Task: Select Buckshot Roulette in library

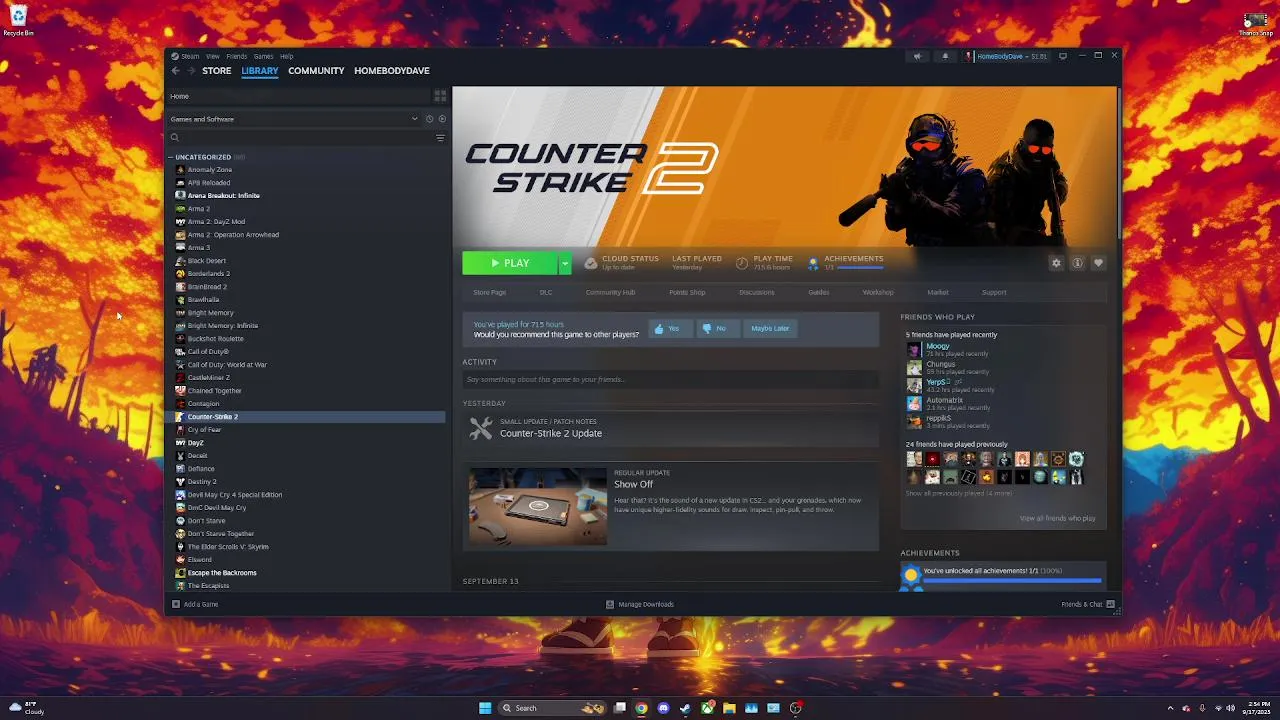Action: [x=215, y=339]
